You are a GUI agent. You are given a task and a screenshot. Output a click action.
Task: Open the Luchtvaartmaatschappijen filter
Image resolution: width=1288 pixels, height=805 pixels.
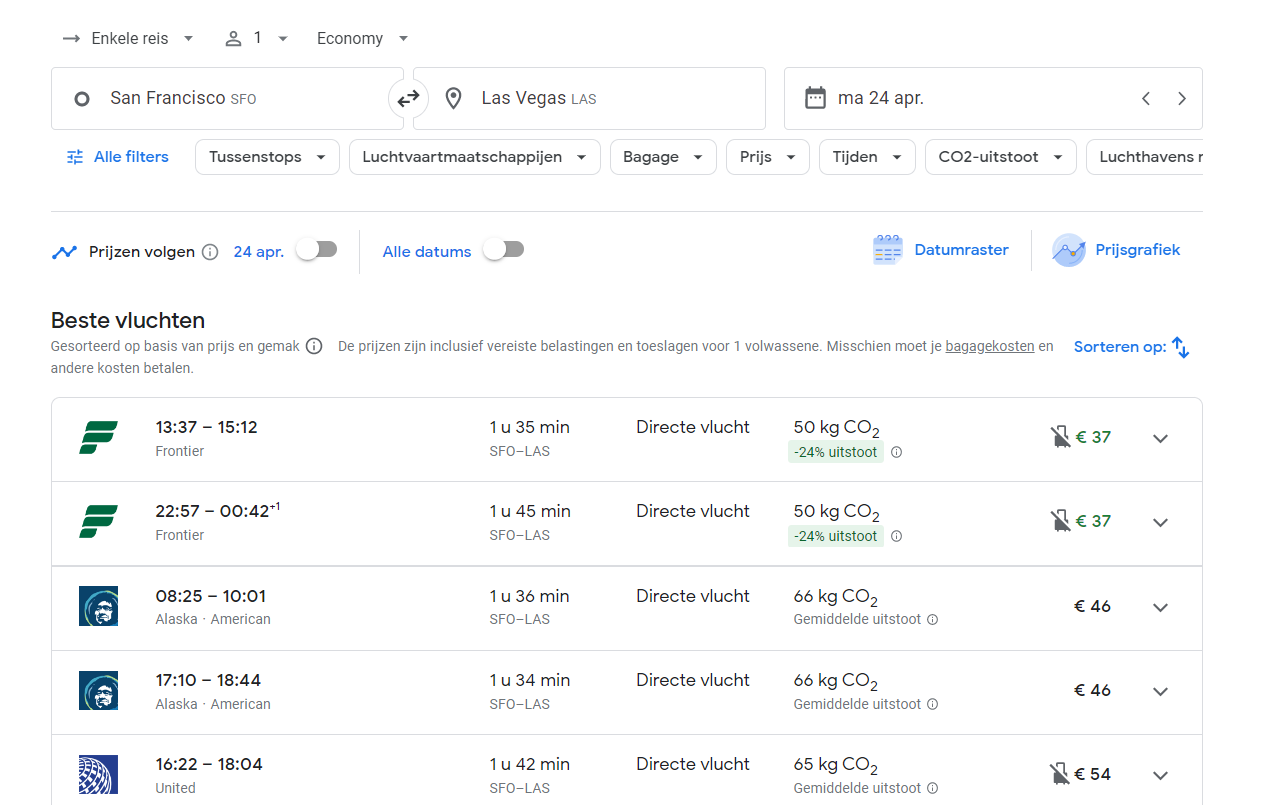tap(474, 157)
